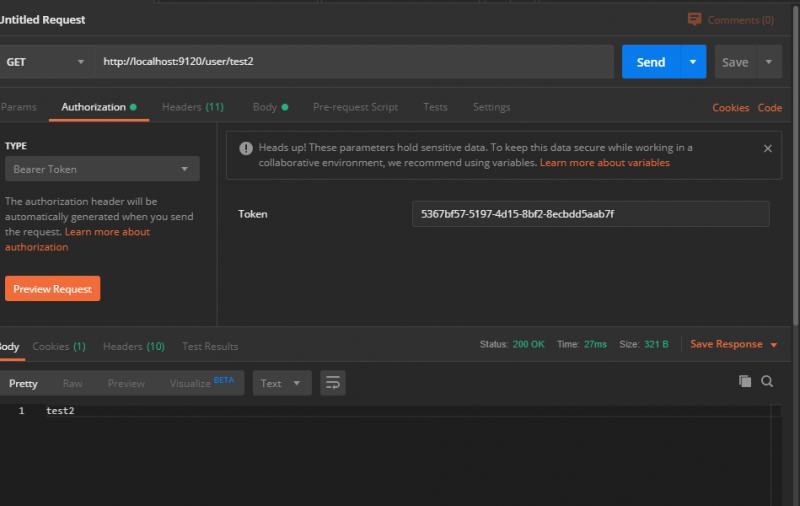Open the Text format dropdown
The image size is (800, 506).
pos(282,383)
